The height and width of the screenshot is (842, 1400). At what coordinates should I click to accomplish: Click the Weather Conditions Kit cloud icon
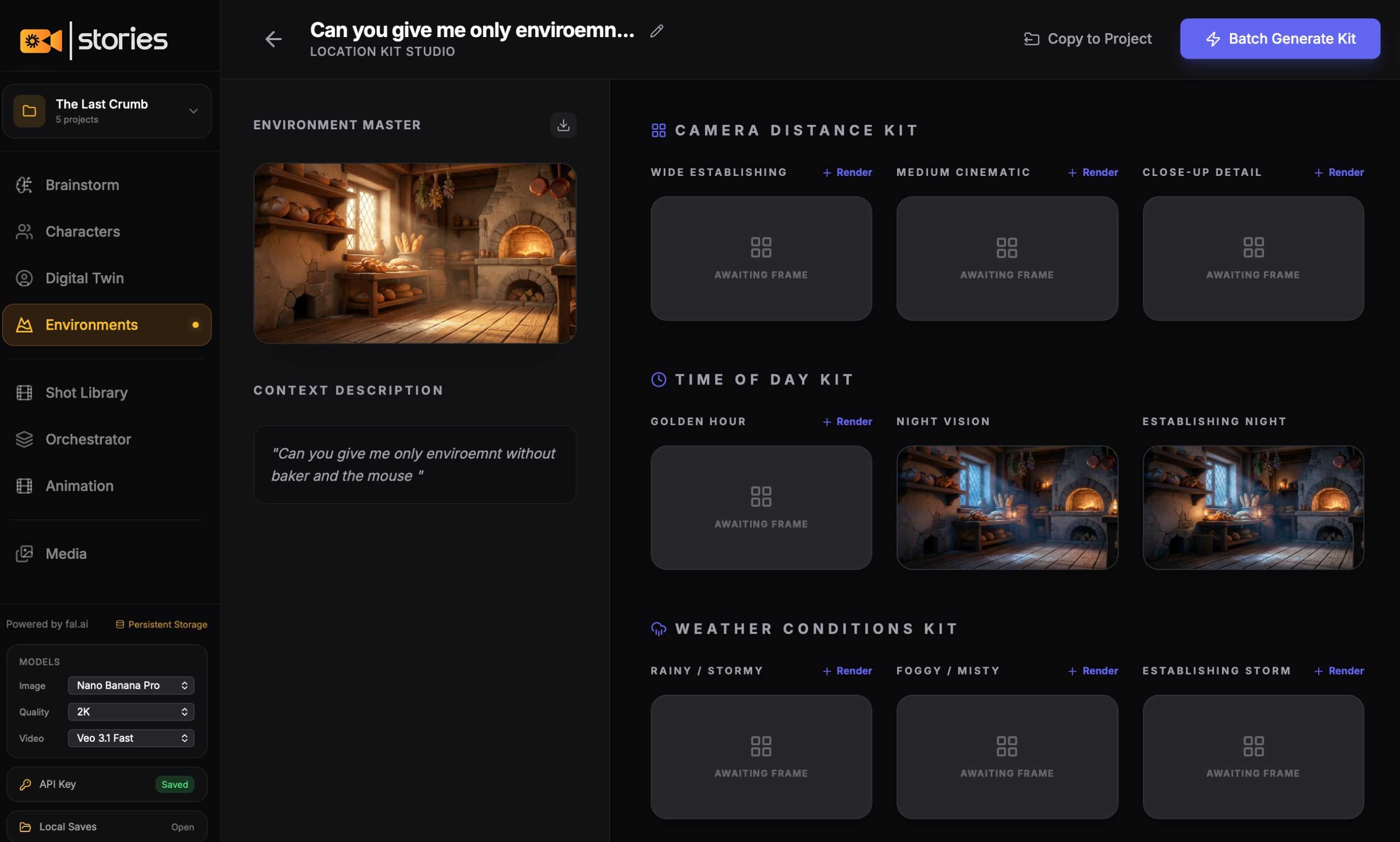pyautogui.click(x=658, y=628)
